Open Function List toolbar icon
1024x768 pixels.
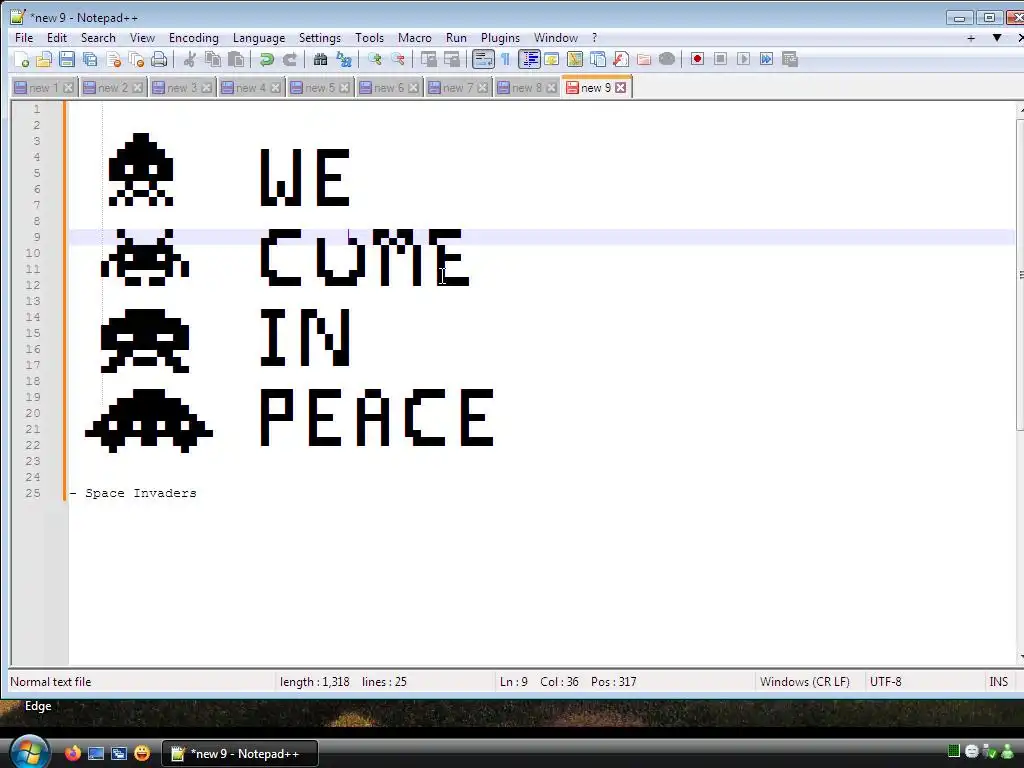tap(621, 59)
